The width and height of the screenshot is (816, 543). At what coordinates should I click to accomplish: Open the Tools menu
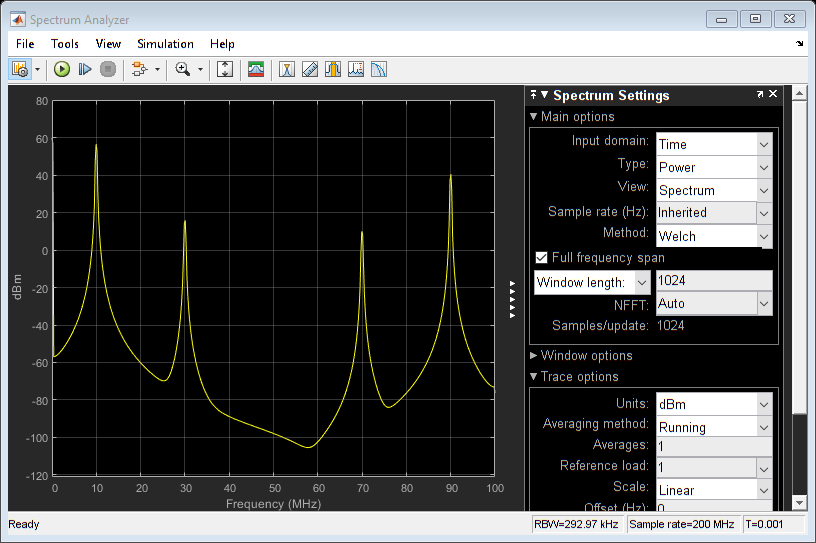tap(64, 44)
